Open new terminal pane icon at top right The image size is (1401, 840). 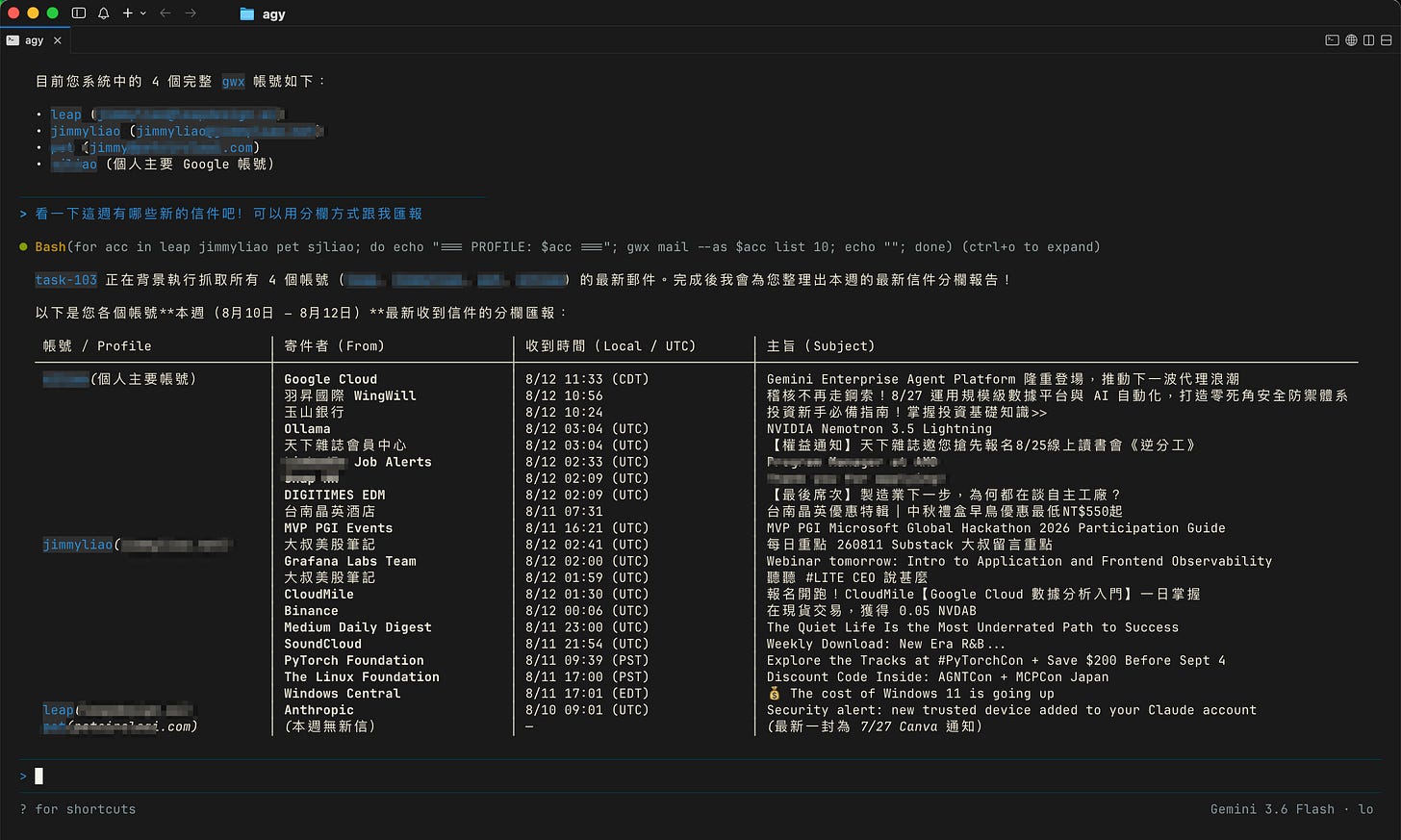click(1332, 40)
